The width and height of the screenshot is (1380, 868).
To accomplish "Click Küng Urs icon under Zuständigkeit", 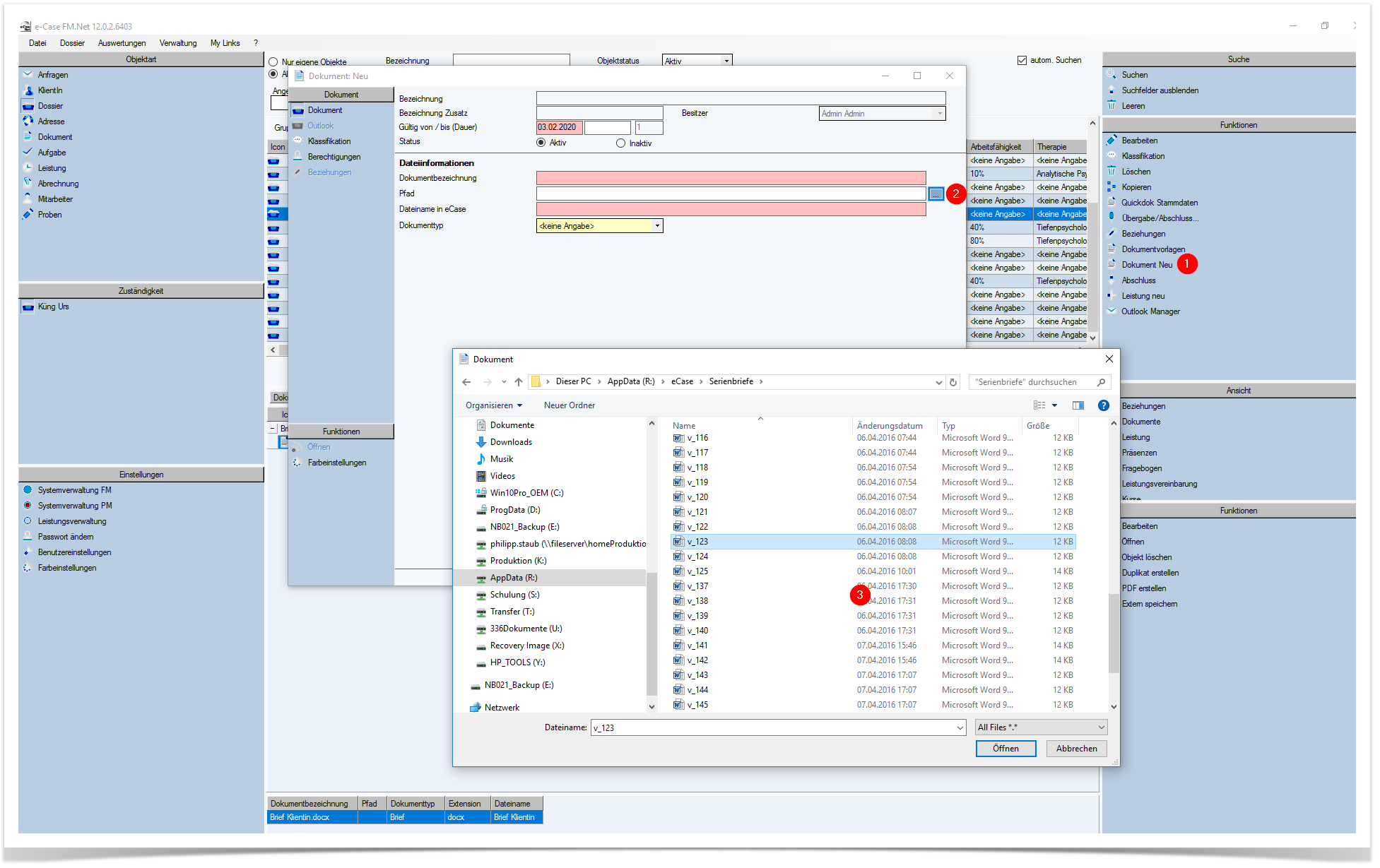I will pos(28,307).
